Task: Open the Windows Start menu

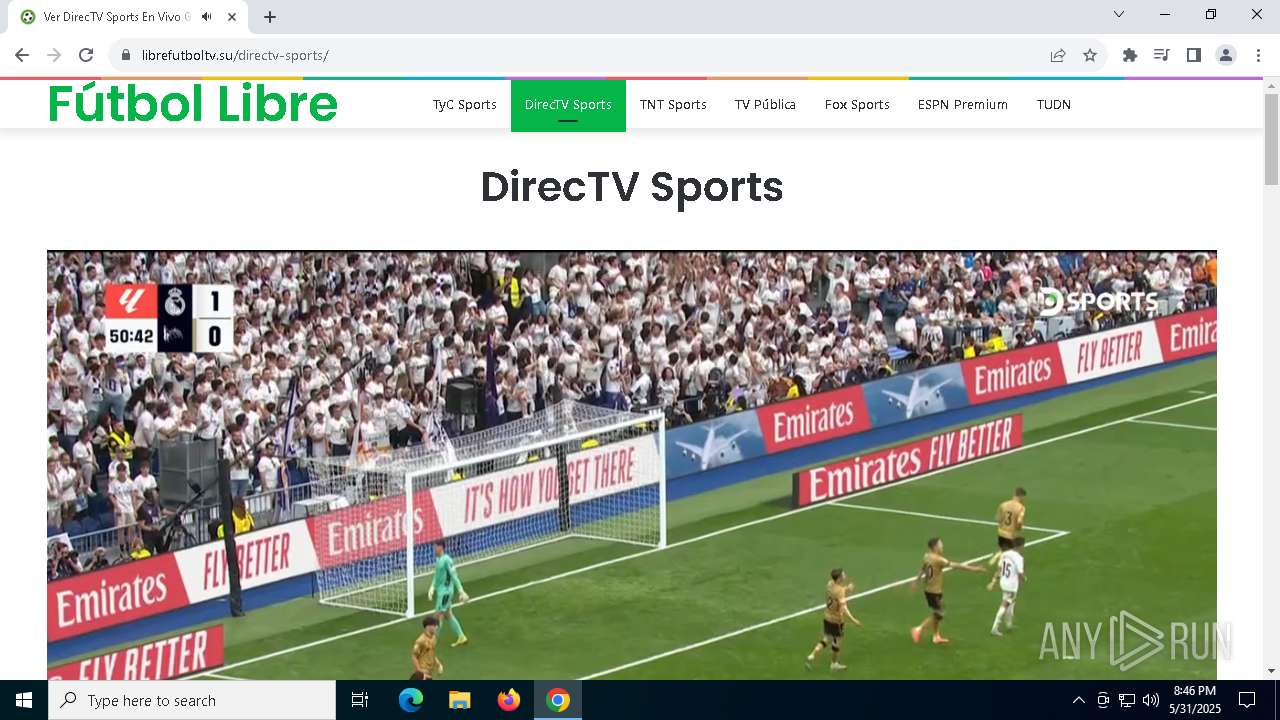Action: click(24, 700)
